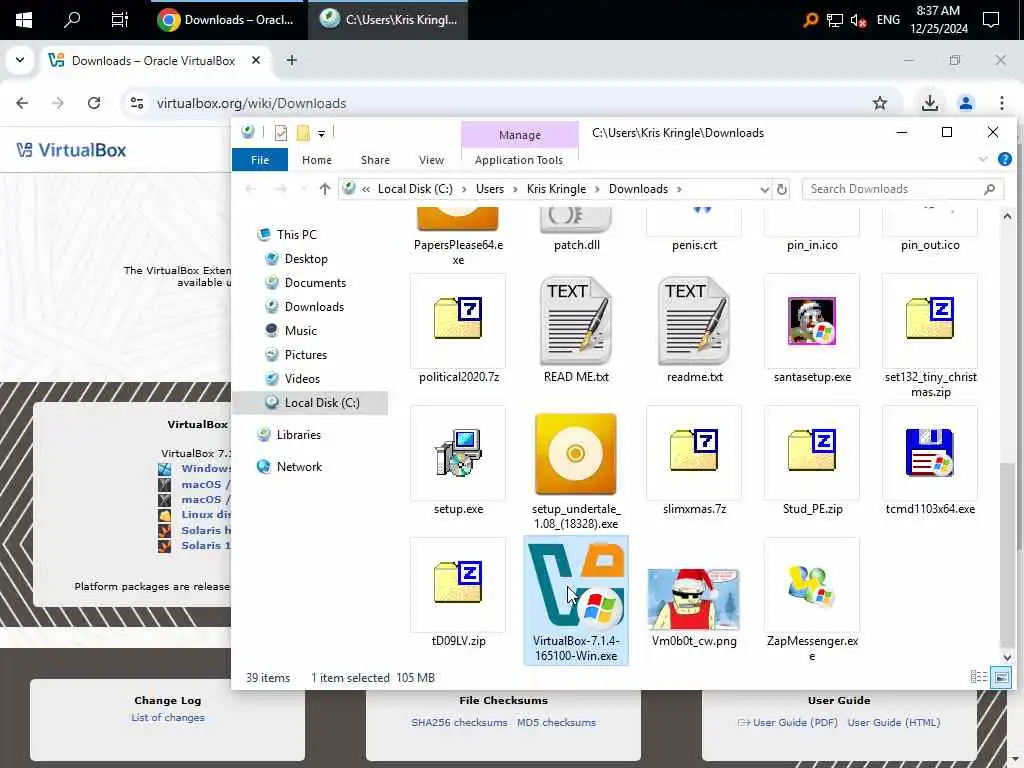The height and width of the screenshot is (768, 1024).
Task: Open the View ribbon tab
Action: click(x=431, y=160)
